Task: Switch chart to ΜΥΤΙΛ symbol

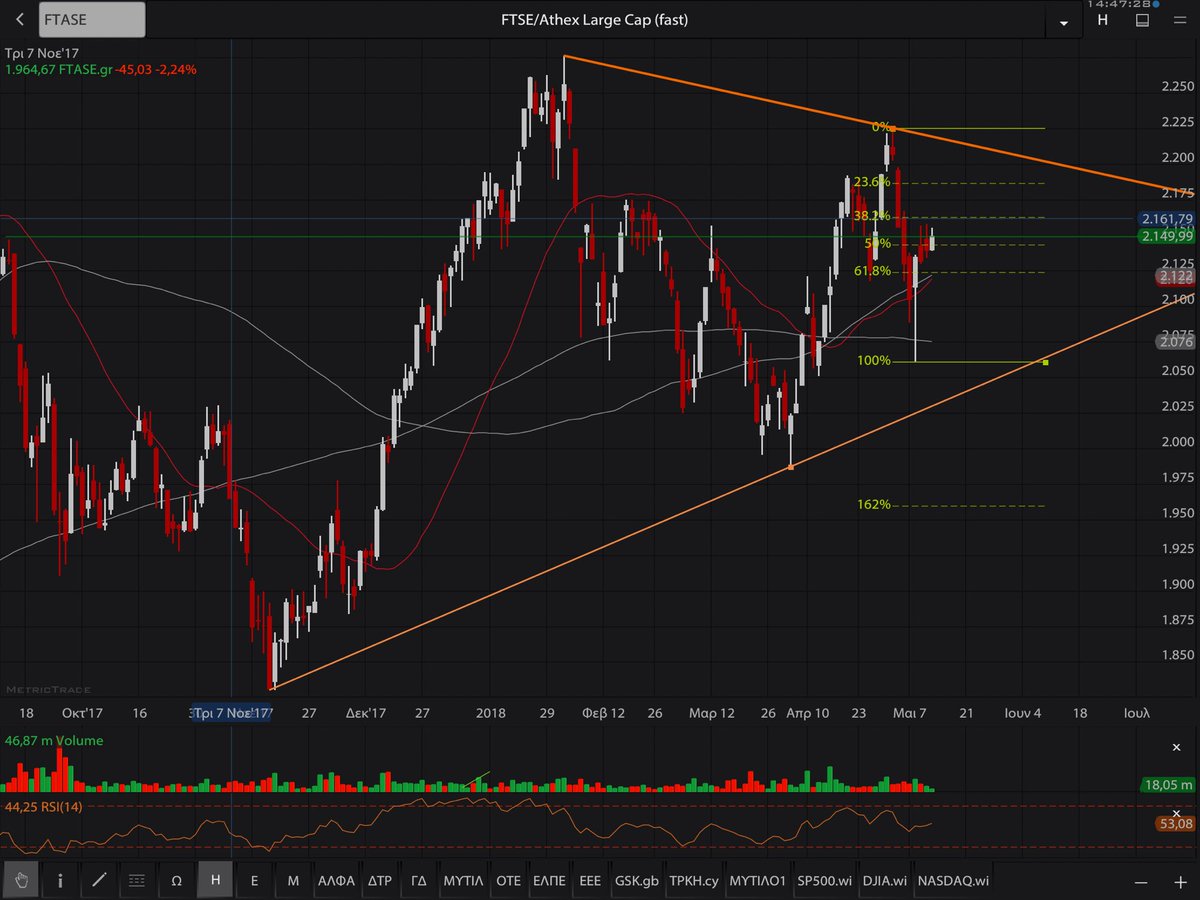Action: pos(464,880)
